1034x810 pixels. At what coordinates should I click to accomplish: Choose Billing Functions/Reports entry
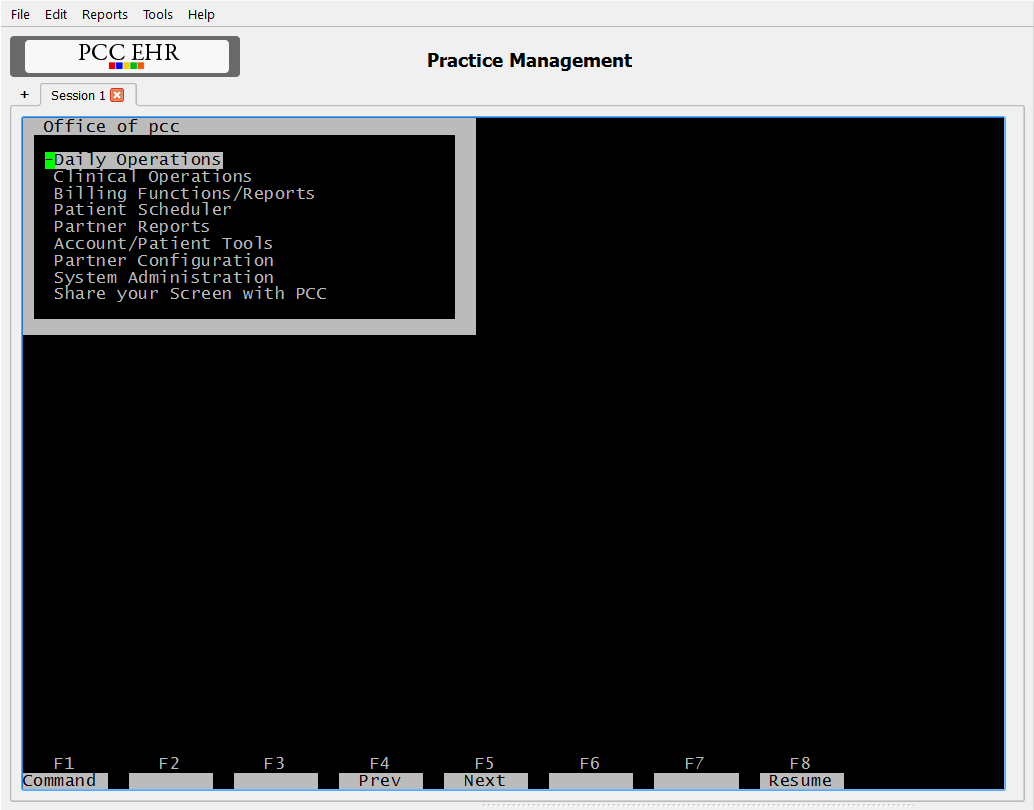tap(184, 193)
